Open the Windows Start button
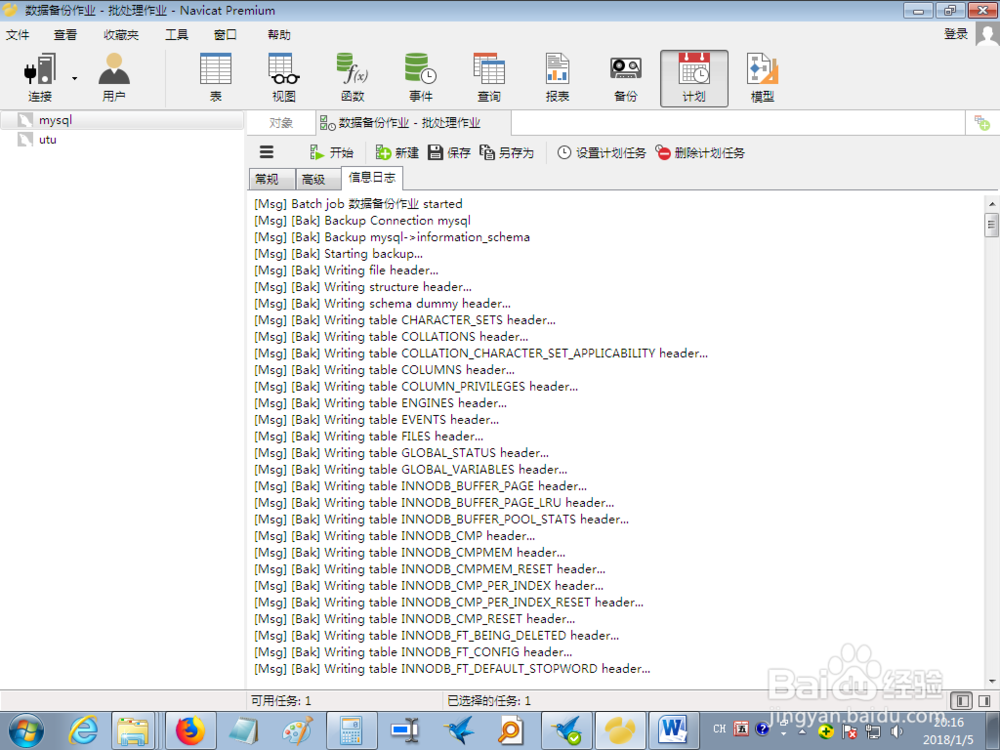Viewport: 1000px width, 750px height. click(x=26, y=731)
